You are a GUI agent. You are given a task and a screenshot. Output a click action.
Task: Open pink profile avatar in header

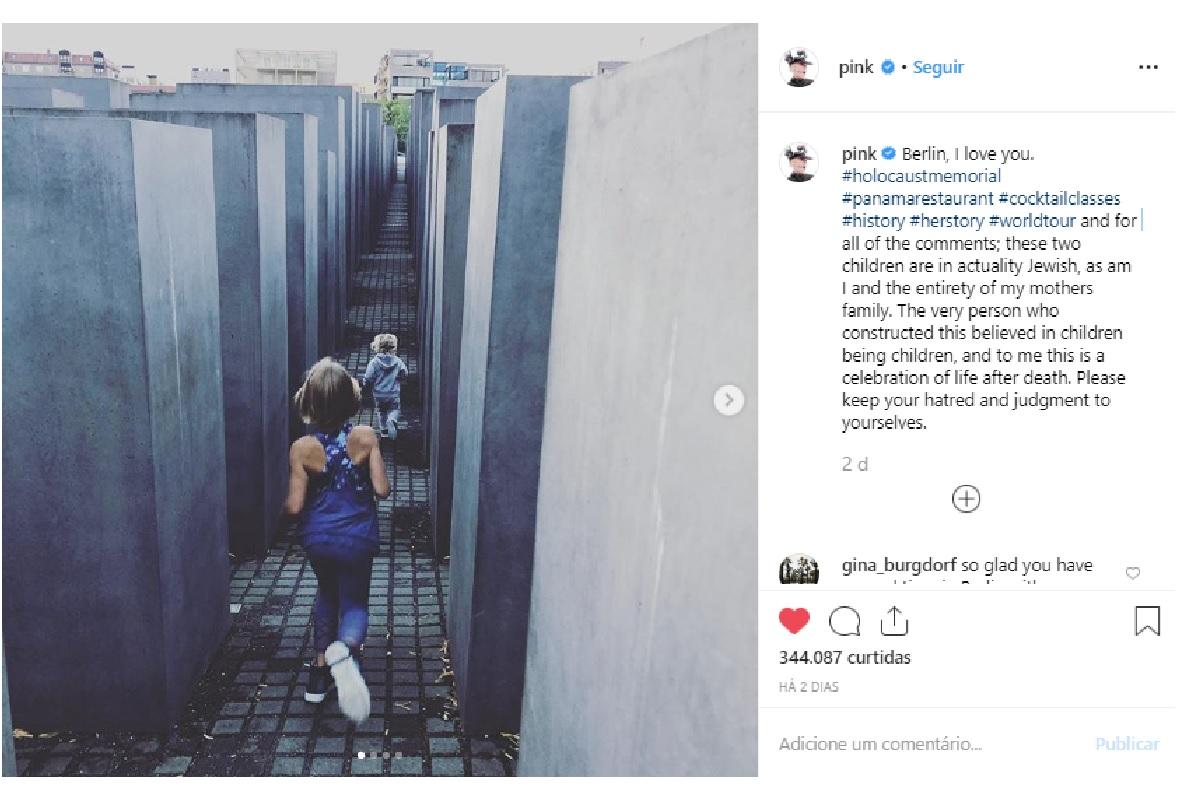click(x=799, y=67)
